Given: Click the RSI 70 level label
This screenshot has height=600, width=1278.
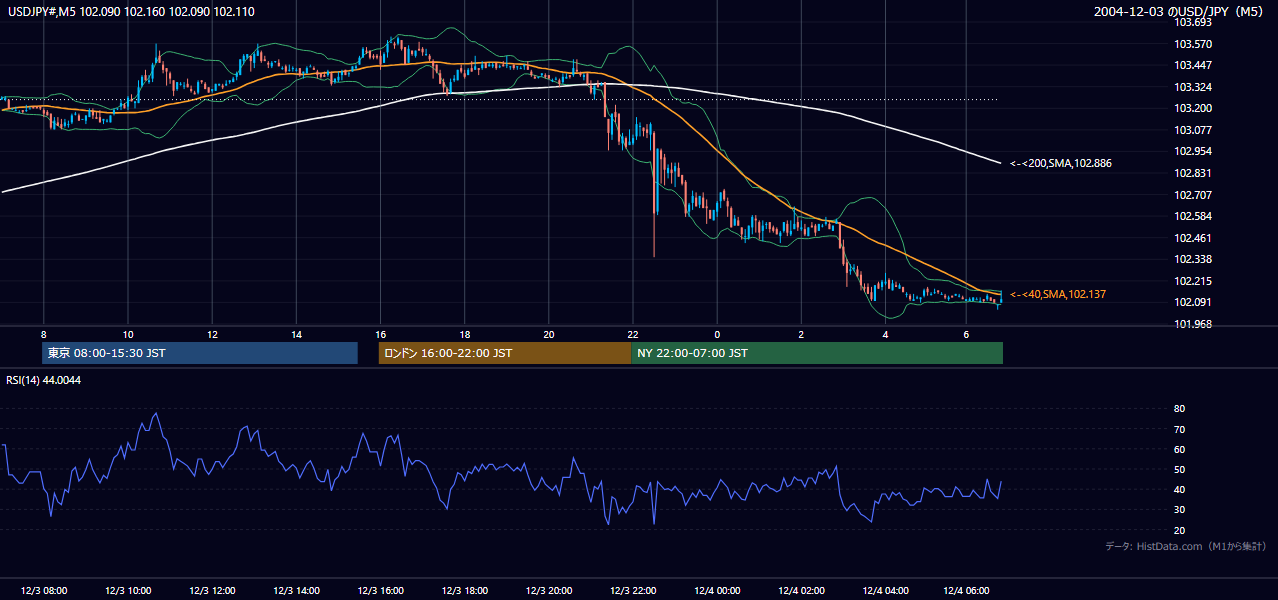Looking at the screenshot, I should click(1179, 429).
